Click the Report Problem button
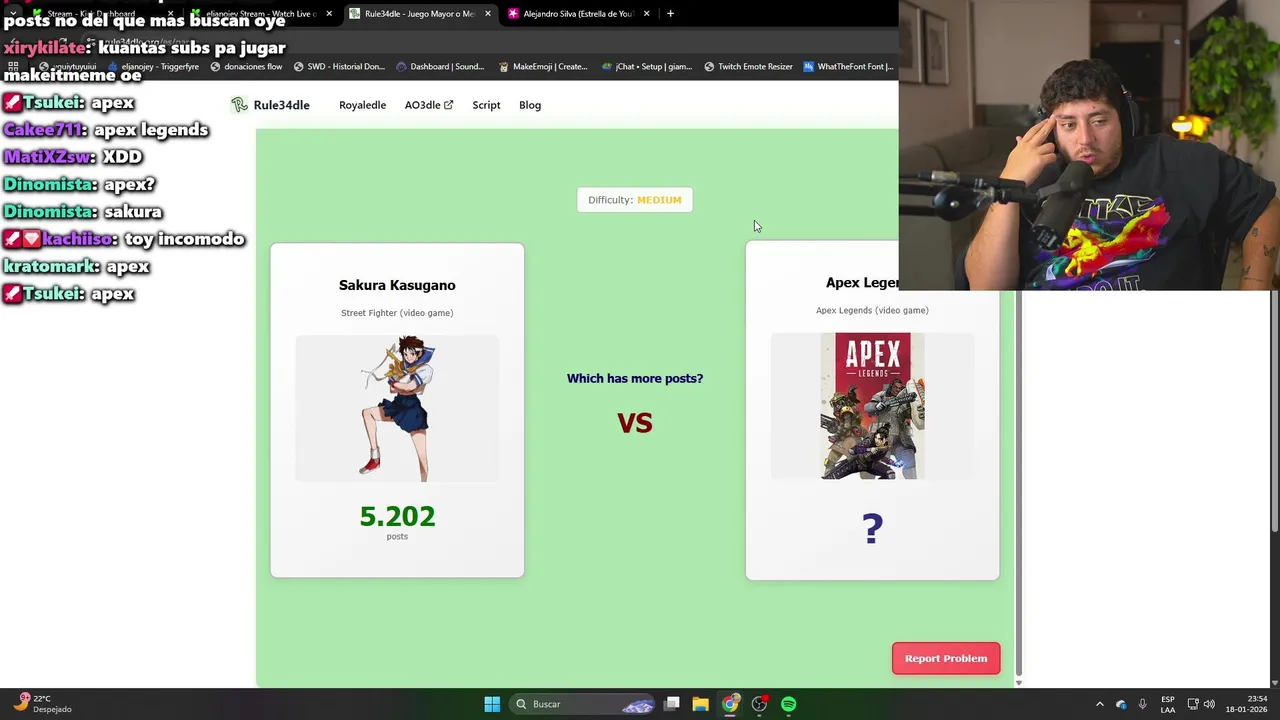 pos(946,658)
